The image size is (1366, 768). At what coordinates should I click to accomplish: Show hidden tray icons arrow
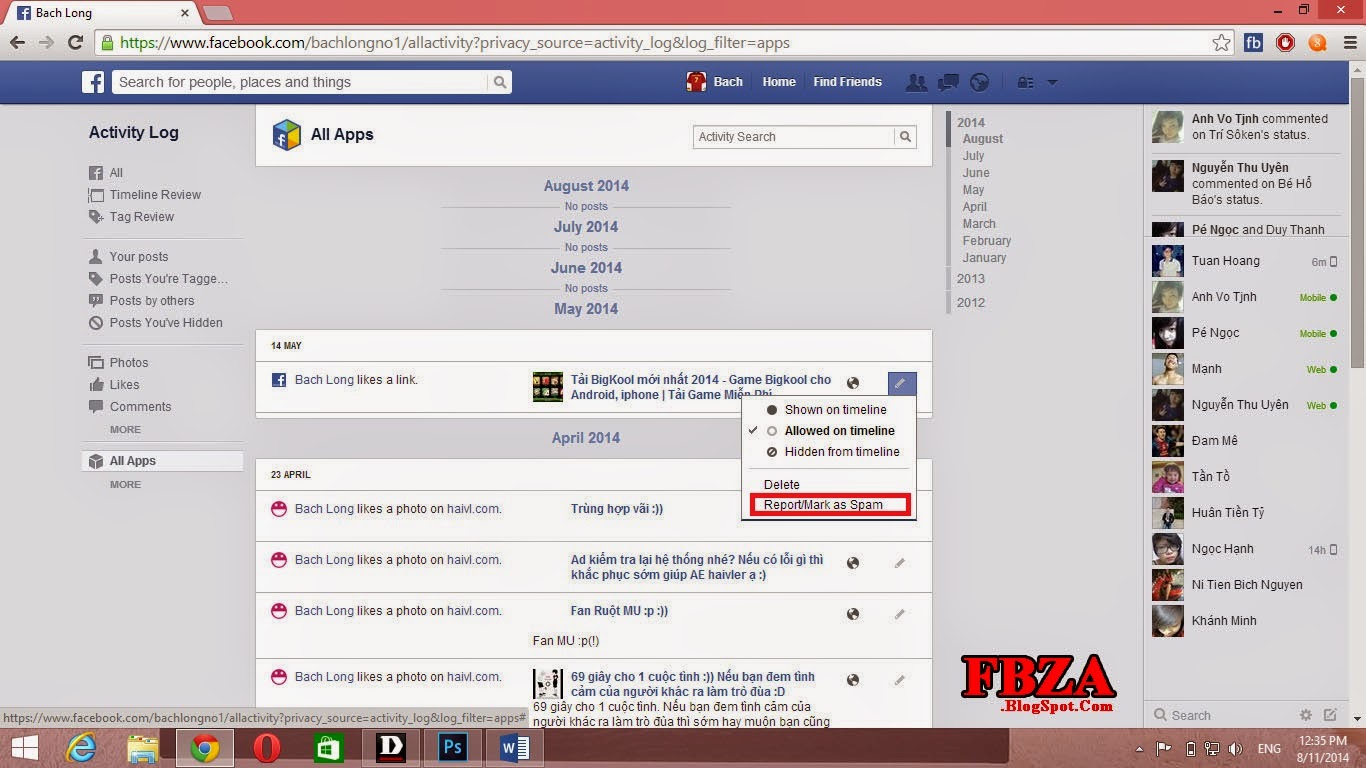point(1140,749)
